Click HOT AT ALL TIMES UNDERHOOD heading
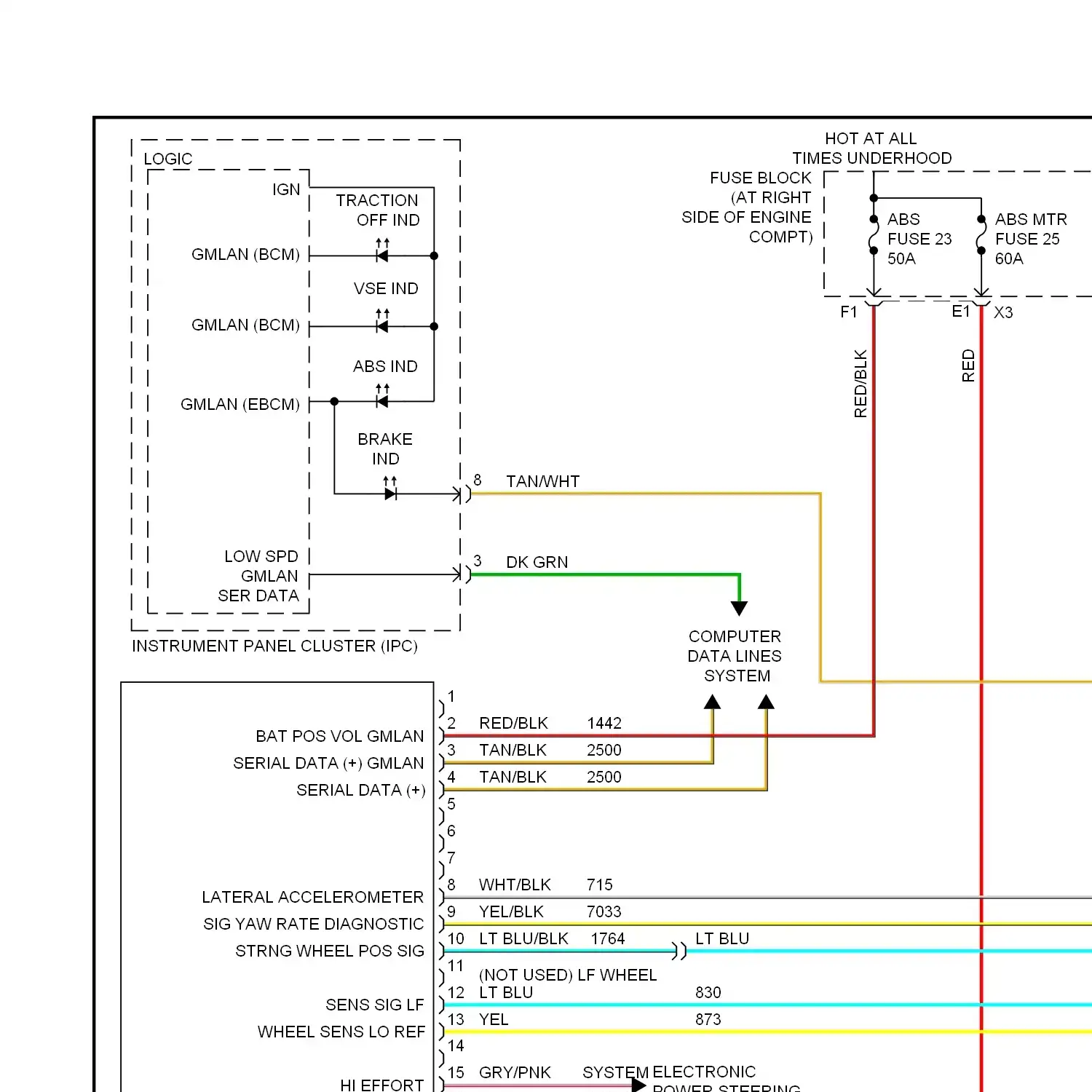Image resolution: width=1092 pixels, height=1092 pixels. 871,148
